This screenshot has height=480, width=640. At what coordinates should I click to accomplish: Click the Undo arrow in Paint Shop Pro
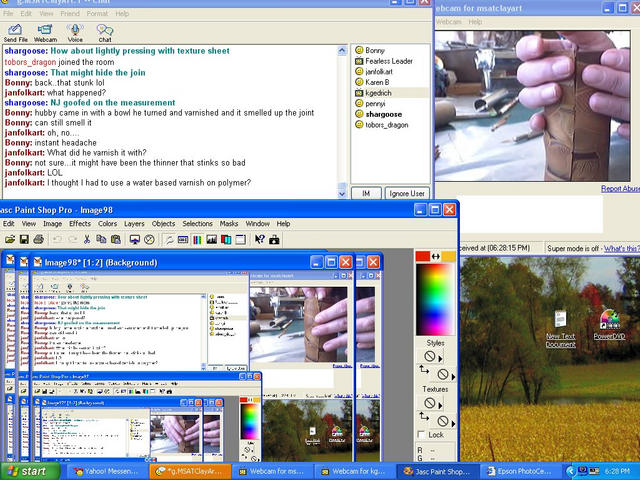(58, 240)
